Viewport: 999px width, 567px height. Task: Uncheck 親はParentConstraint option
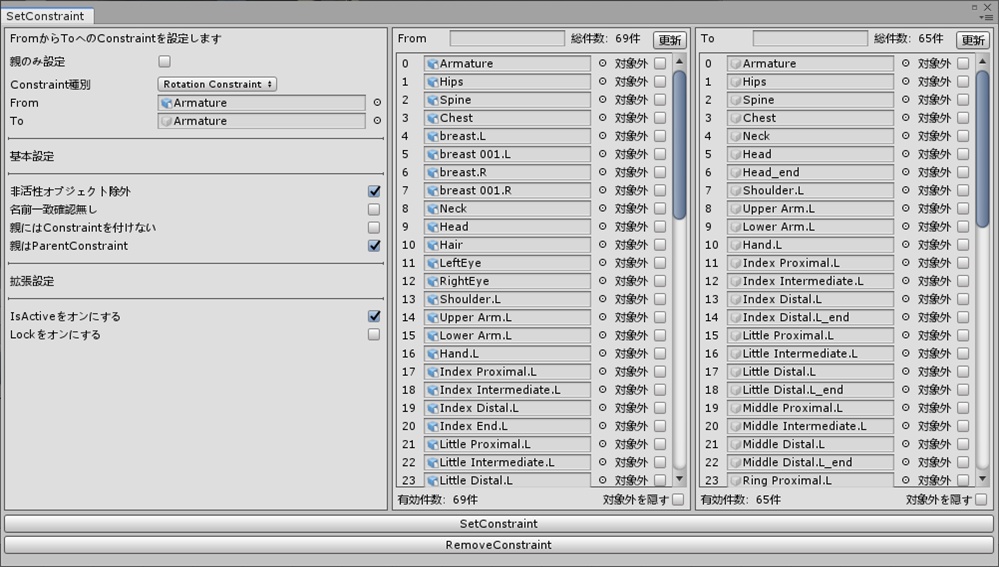(374, 245)
